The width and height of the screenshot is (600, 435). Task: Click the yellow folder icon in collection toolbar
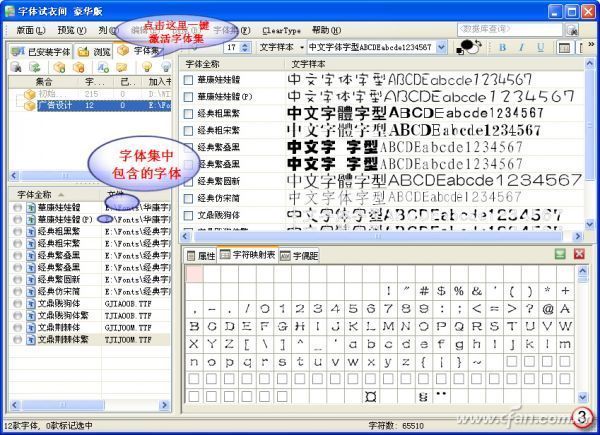pos(122,67)
